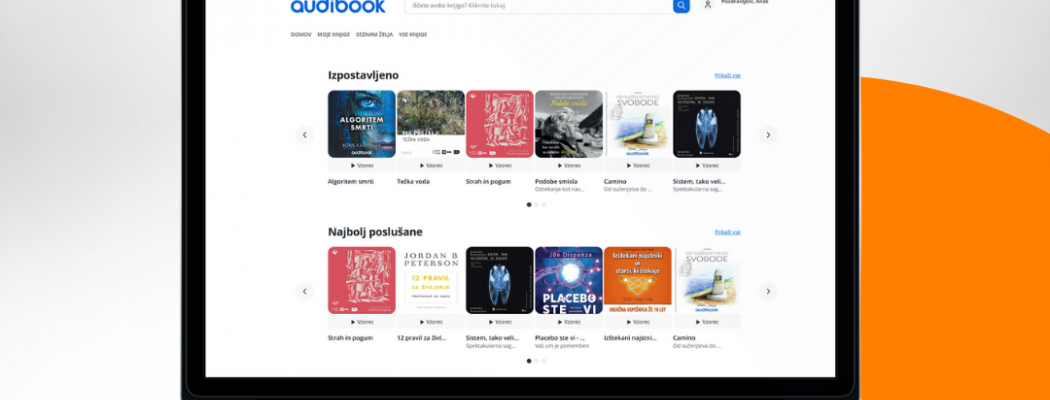
Task: Click Prikaži vse link in Najbolj poslušane
Action: pos(727,232)
